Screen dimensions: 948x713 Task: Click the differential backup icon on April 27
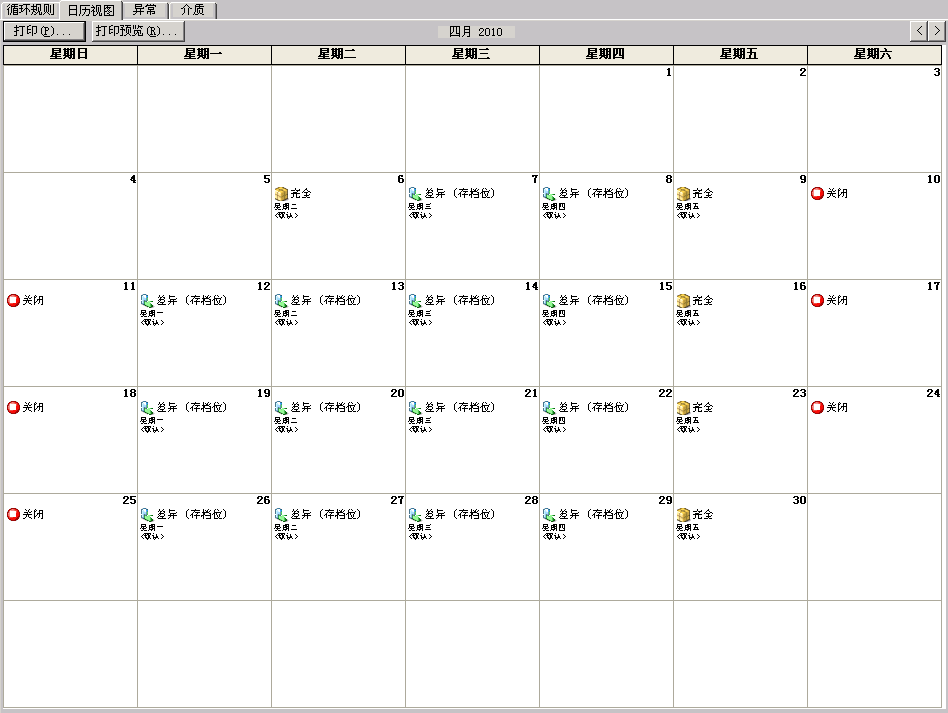click(281, 515)
